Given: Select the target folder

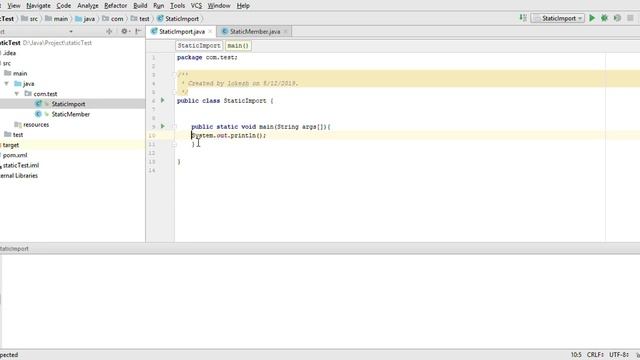Looking at the screenshot, I should [11, 145].
